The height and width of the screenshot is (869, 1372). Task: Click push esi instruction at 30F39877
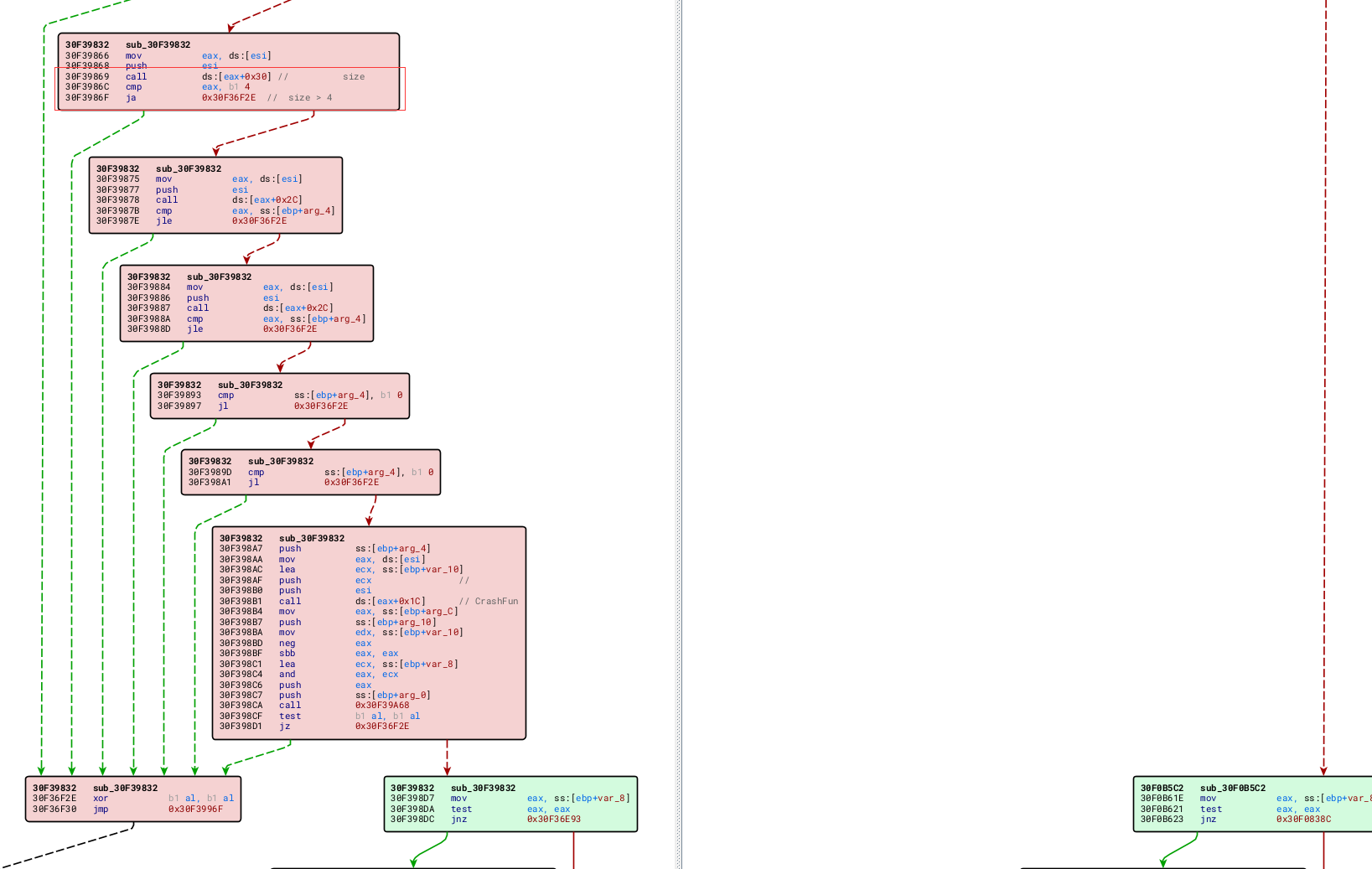172,190
